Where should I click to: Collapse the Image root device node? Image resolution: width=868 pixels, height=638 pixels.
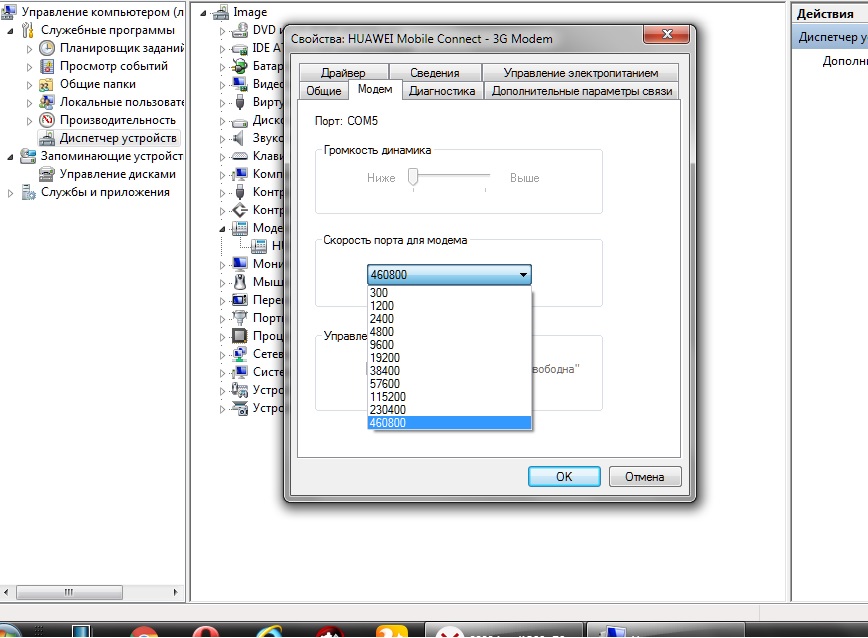[203, 13]
